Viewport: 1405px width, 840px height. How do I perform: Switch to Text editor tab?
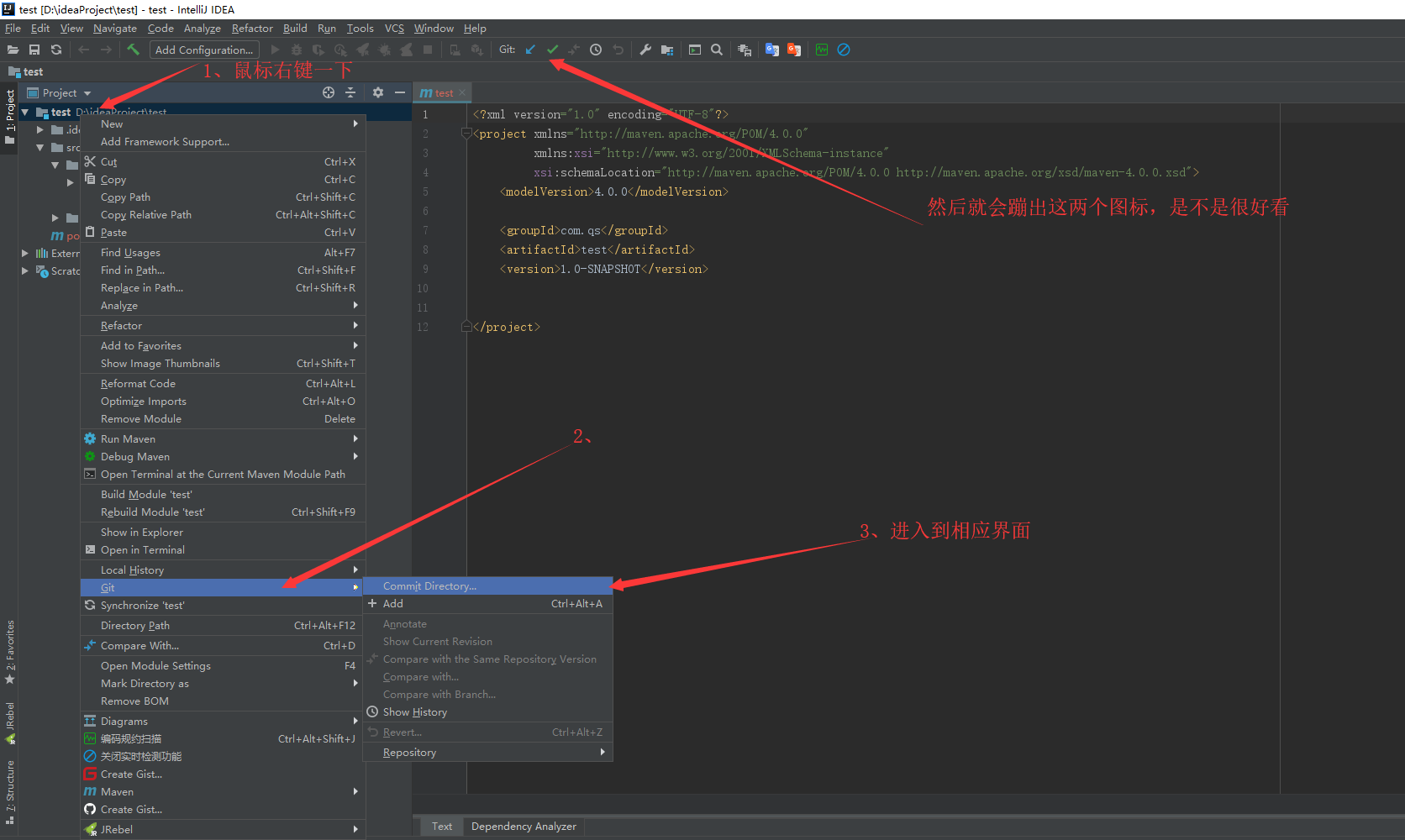point(442,827)
